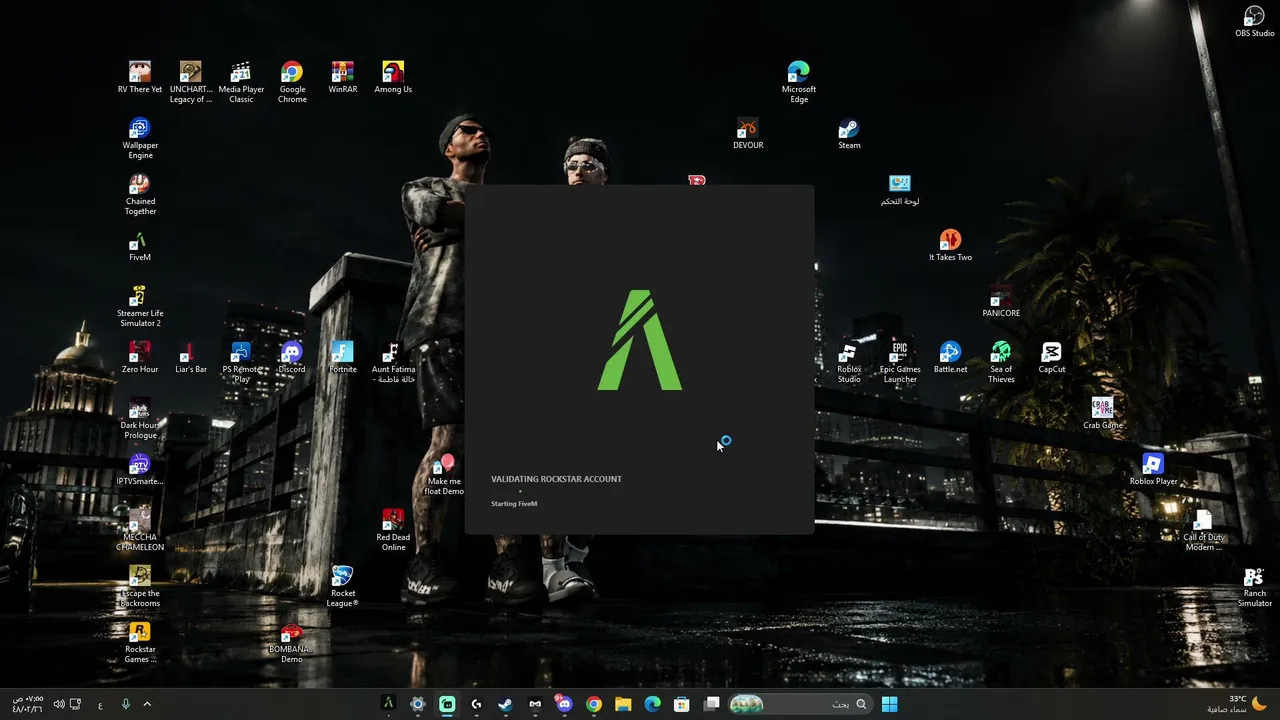Select the Red Dead Online desktop icon
The image size is (1280, 720).
click(393, 531)
